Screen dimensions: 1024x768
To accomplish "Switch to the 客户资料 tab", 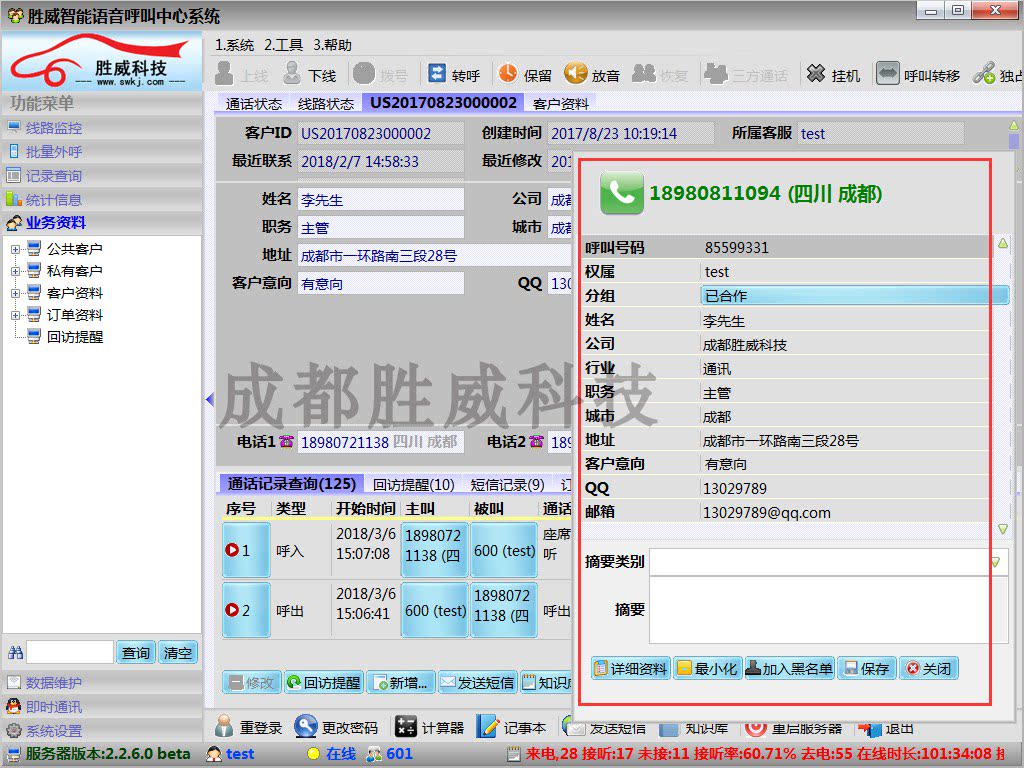I will [561, 104].
